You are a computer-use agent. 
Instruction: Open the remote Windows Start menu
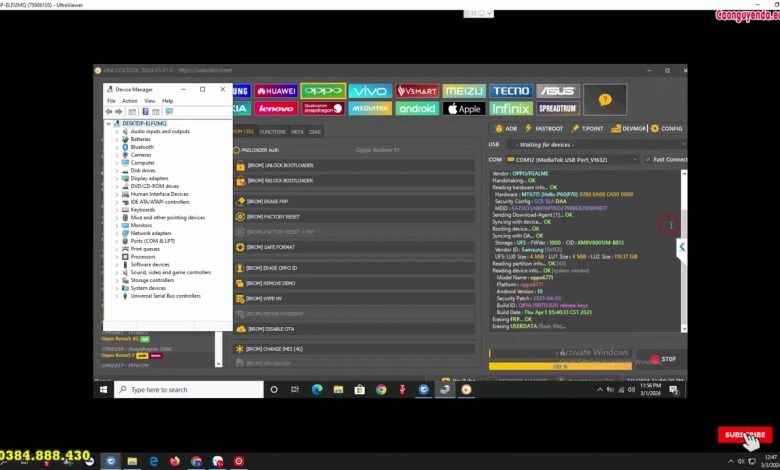click(x=103, y=390)
